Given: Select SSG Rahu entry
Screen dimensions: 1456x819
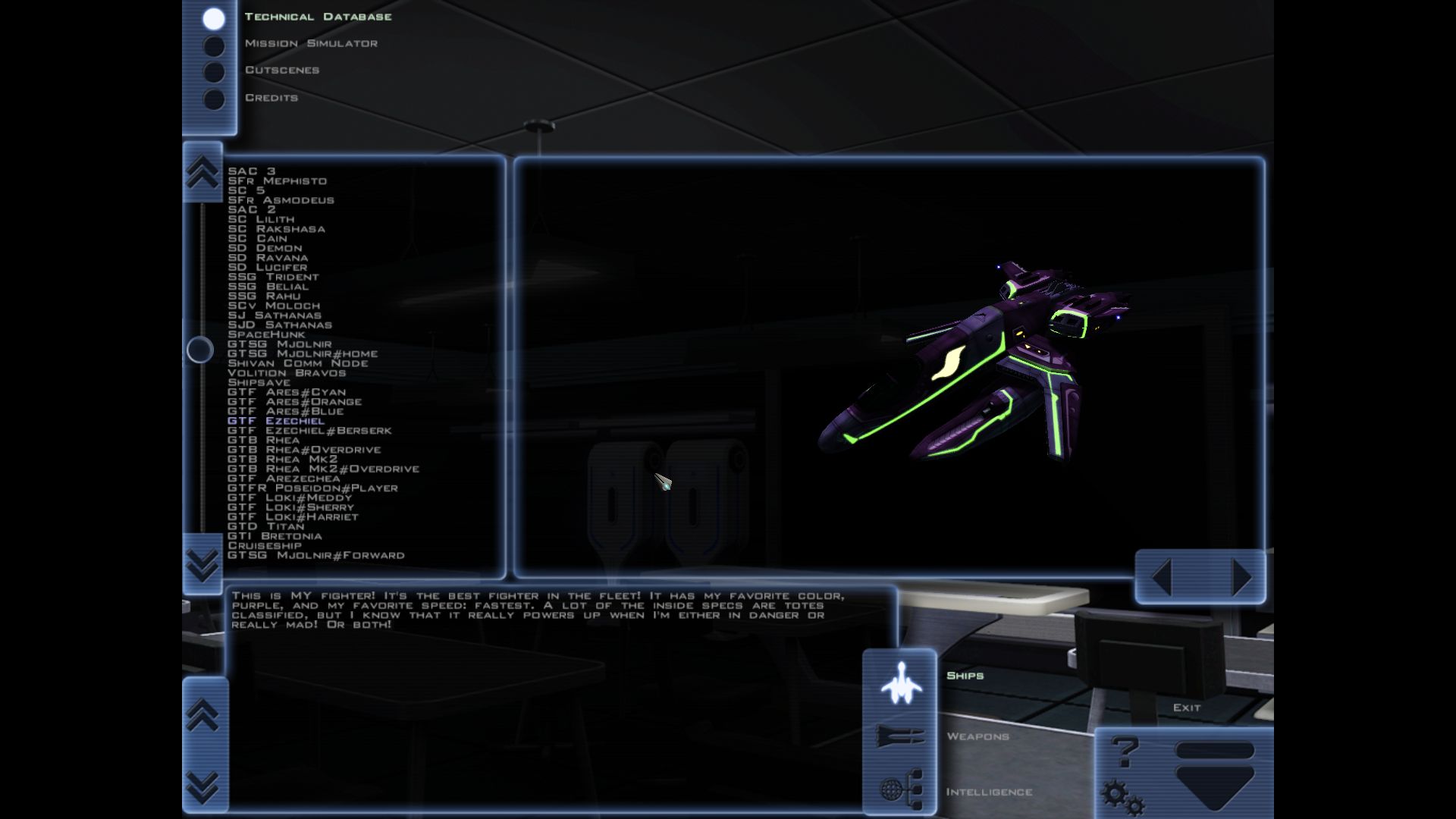Looking at the screenshot, I should click(264, 297).
